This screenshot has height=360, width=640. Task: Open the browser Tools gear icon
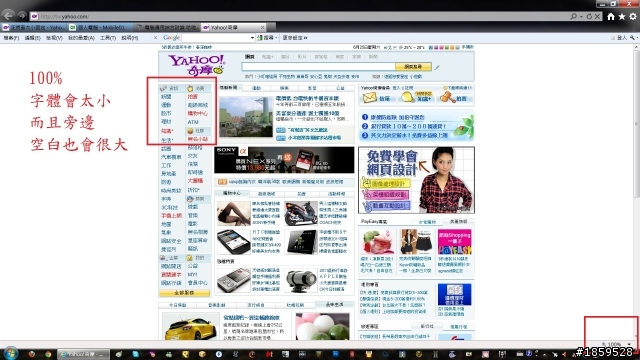(x=633, y=16)
